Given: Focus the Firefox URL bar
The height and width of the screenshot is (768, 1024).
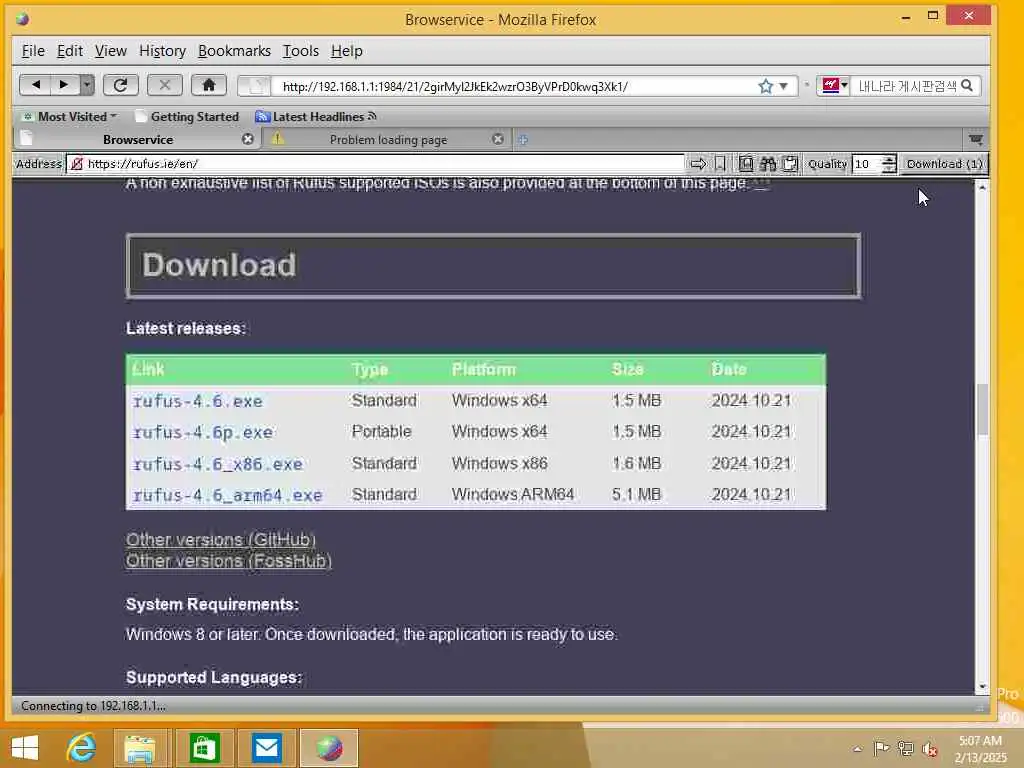Looking at the screenshot, I should [x=516, y=86].
